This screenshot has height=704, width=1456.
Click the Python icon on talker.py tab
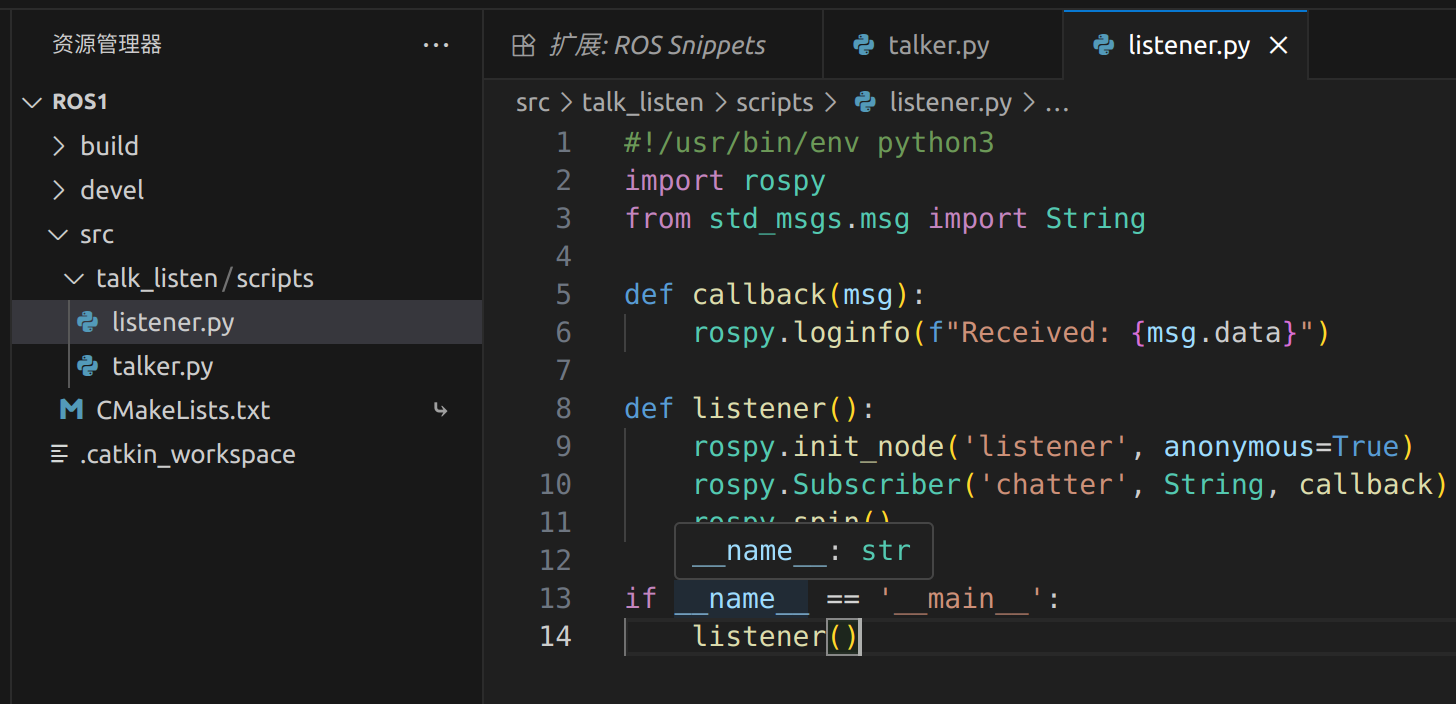(864, 45)
